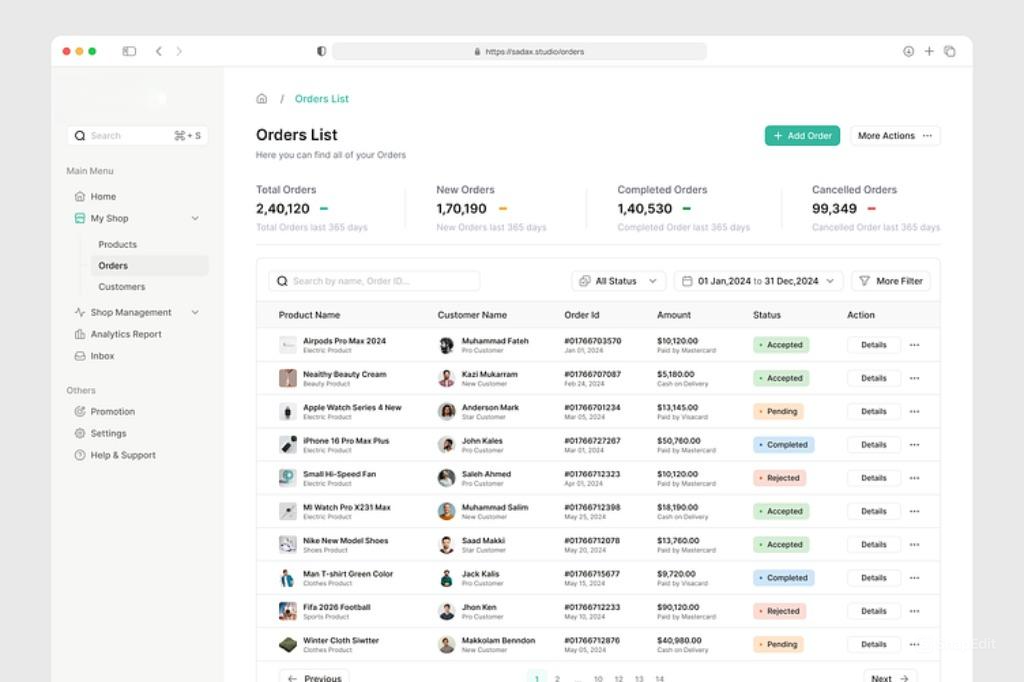
Task: Open the browser tab overview icon
Action: coord(950,51)
